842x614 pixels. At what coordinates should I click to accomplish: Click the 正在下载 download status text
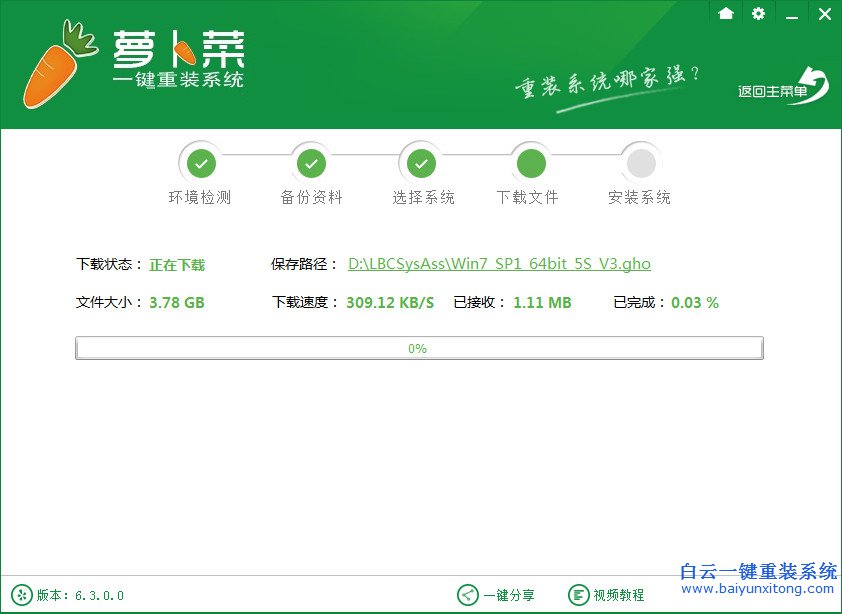pos(177,264)
